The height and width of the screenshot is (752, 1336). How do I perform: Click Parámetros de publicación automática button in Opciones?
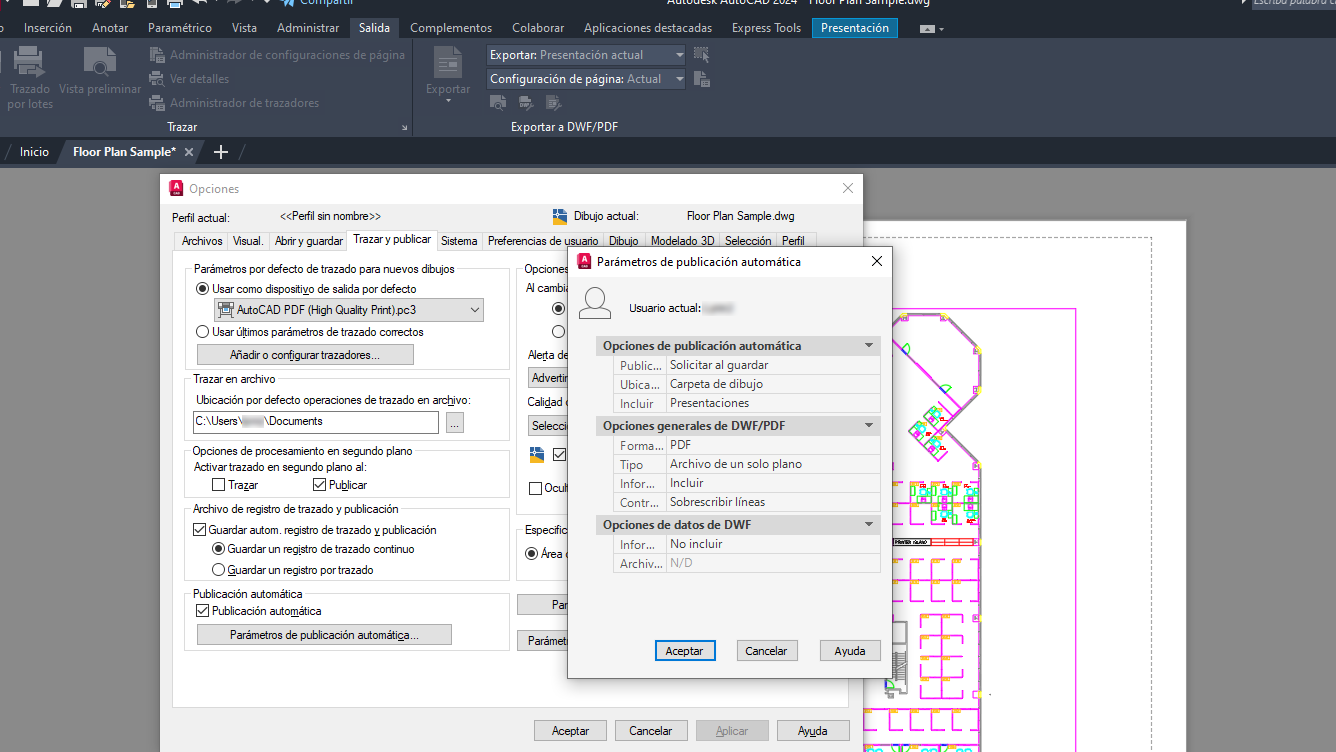point(324,635)
